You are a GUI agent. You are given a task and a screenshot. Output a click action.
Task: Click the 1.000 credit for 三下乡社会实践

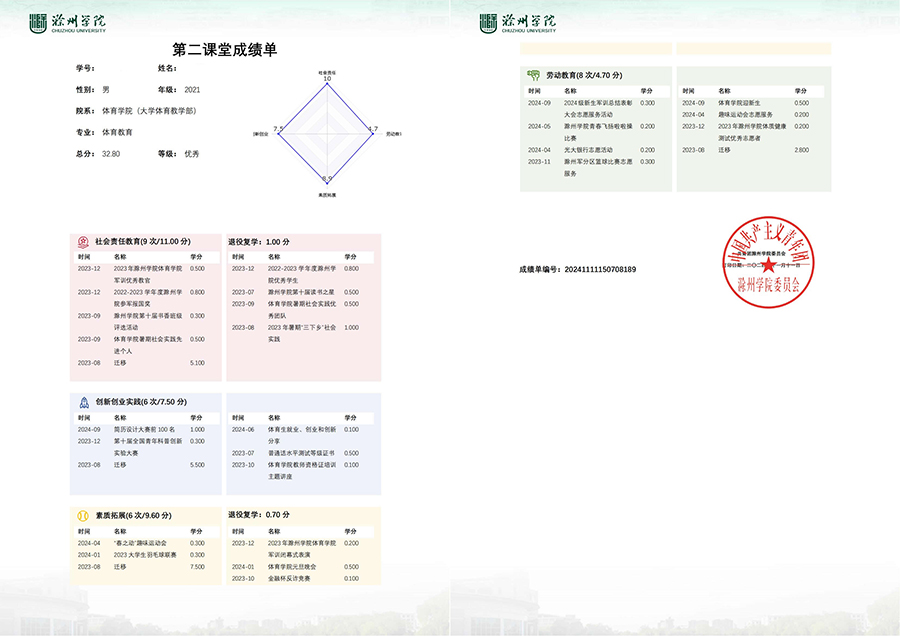pyautogui.click(x=351, y=328)
